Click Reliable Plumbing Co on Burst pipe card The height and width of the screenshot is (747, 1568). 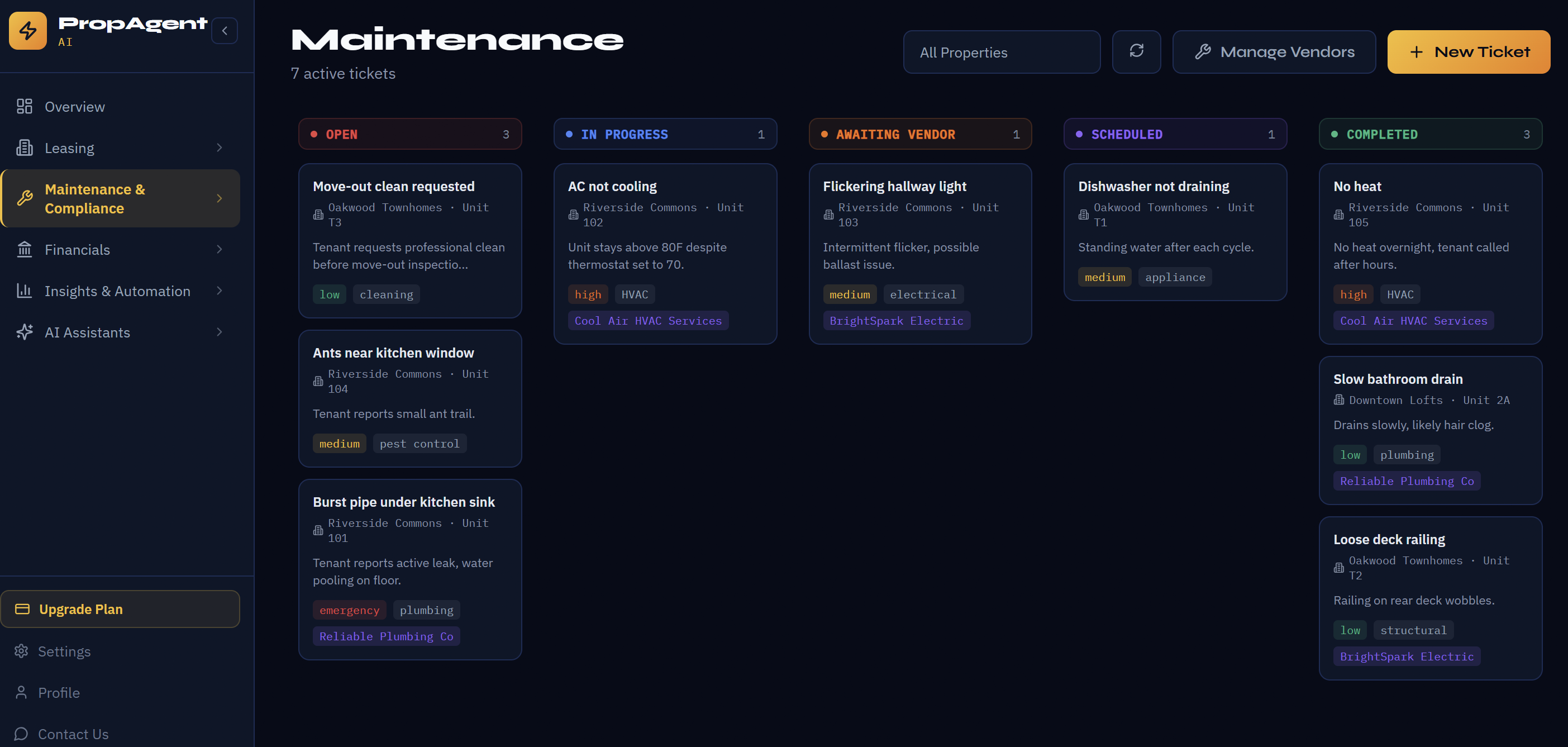click(386, 636)
